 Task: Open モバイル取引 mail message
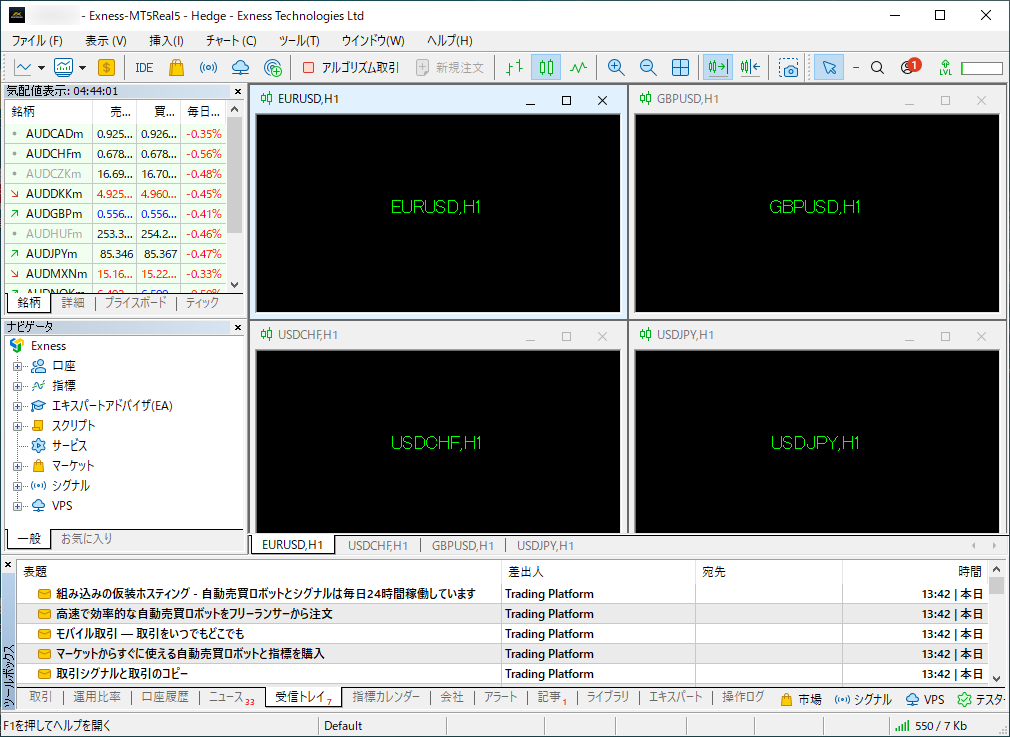[x=502, y=634]
